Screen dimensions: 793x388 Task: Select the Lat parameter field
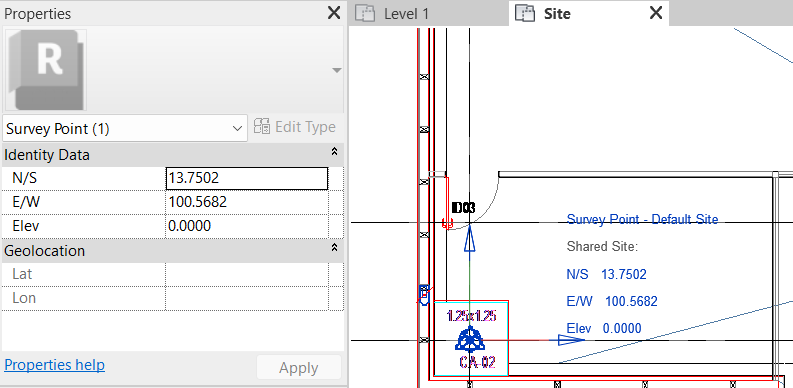(247, 274)
